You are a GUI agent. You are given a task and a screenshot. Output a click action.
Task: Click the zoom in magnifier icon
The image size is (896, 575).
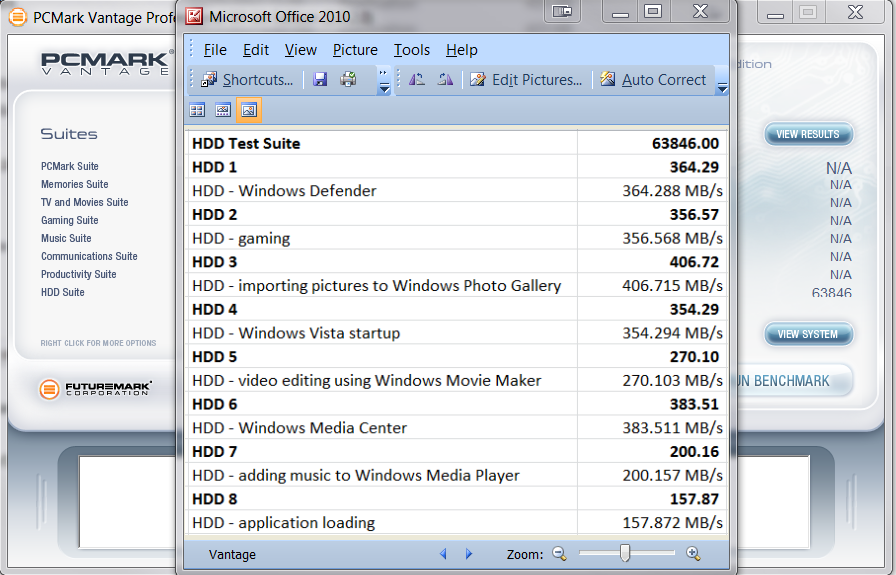pyautogui.click(x=693, y=554)
